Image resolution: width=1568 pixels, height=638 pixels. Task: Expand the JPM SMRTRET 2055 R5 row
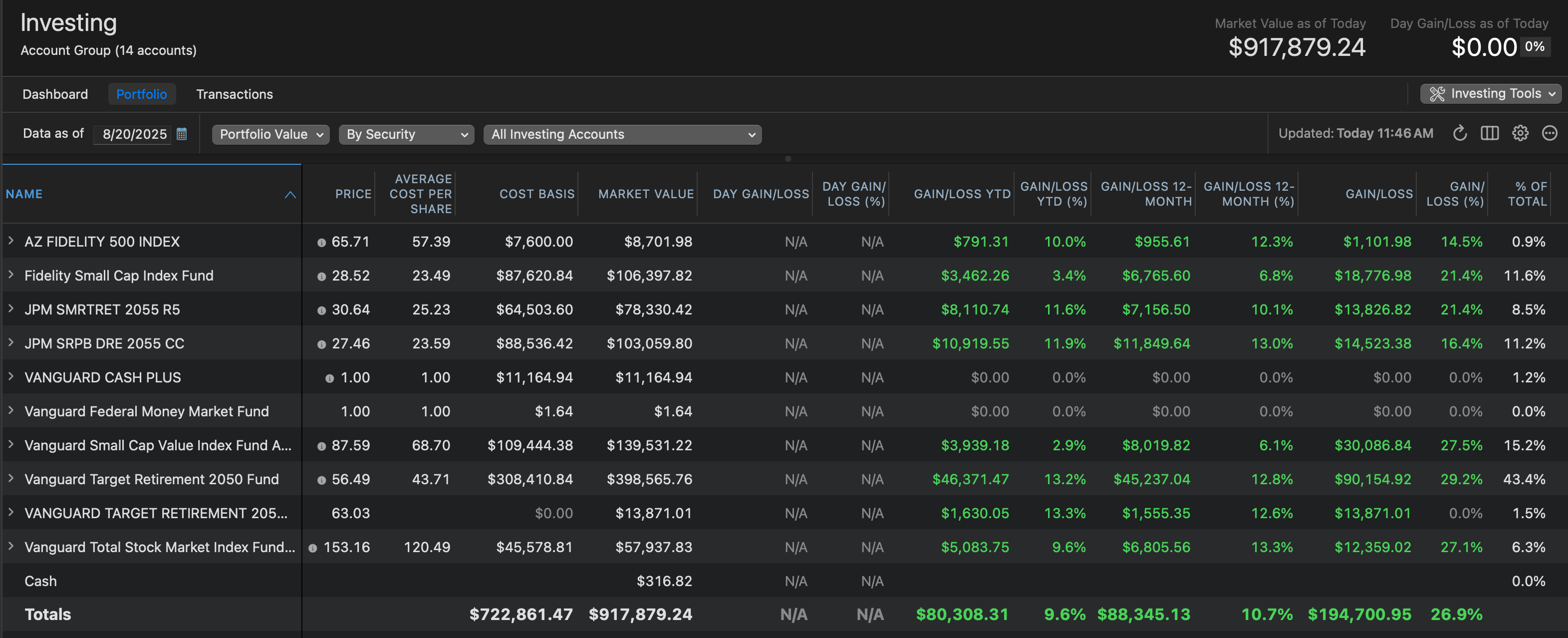[11, 309]
